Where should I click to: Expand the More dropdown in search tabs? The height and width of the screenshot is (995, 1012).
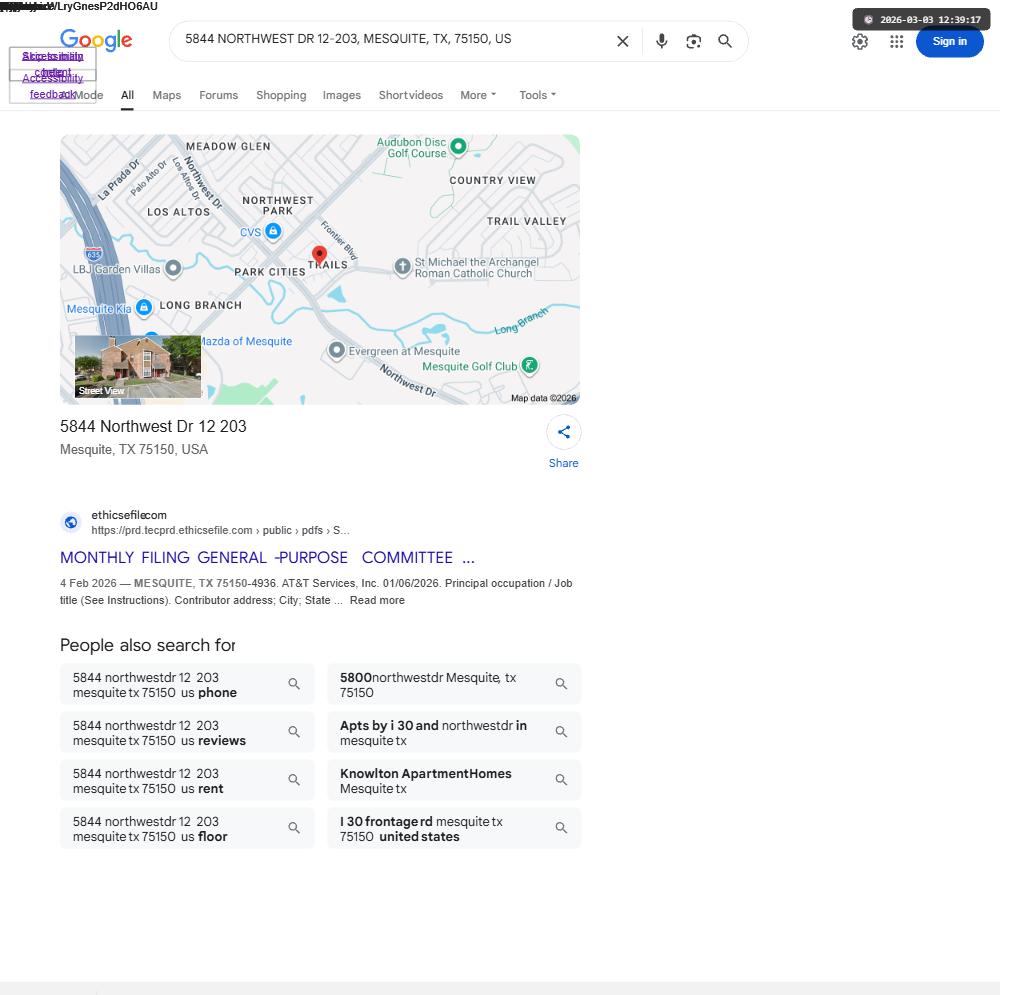[x=478, y=95]
